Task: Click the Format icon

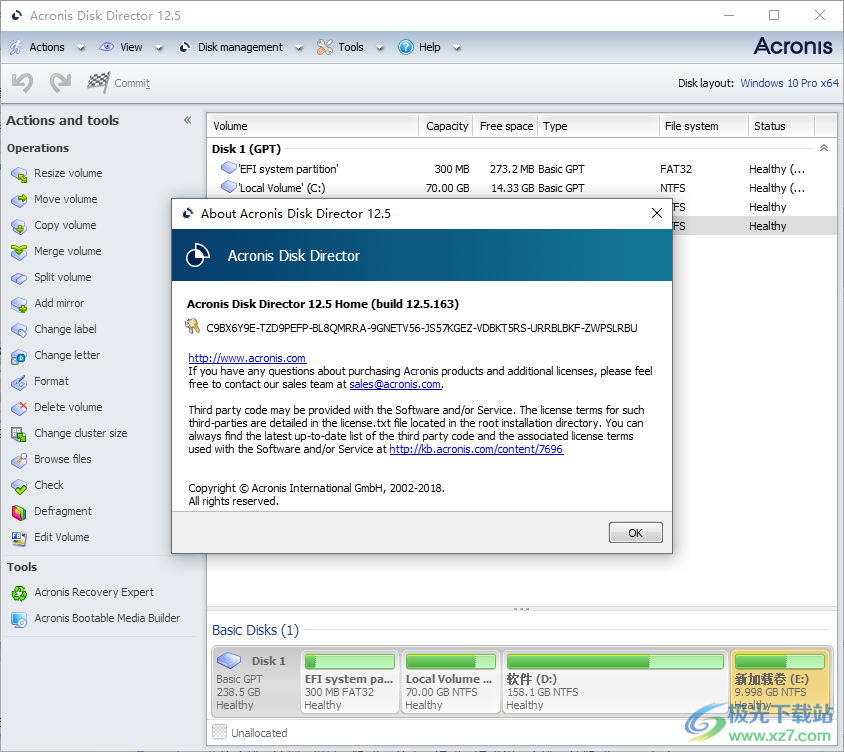Action: pos(19,382)
